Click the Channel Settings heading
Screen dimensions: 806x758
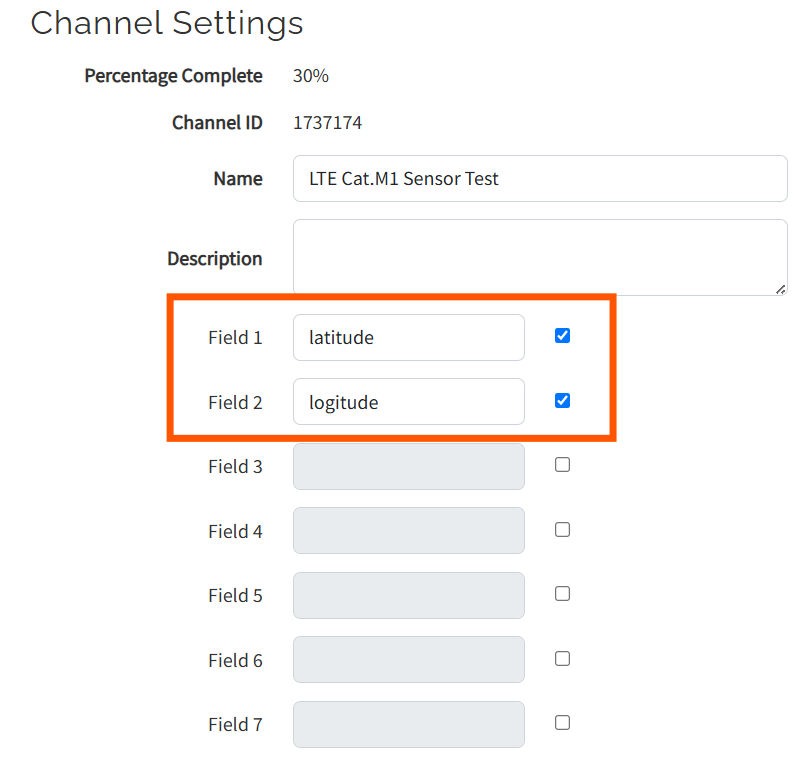pyautogui.click(x=167, y=24)
